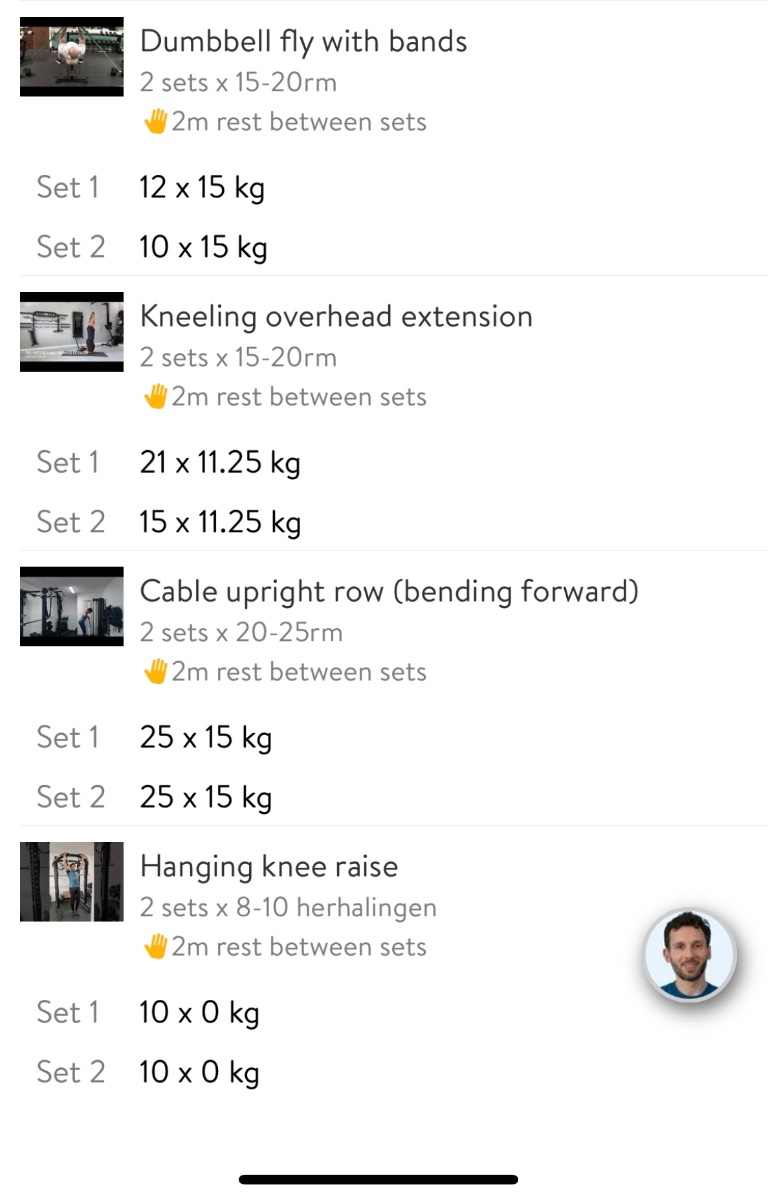This screenshot has width=768, height=1200.
Task: Tap the hand icon under Dumbbell fly
Action: point(155,123)
